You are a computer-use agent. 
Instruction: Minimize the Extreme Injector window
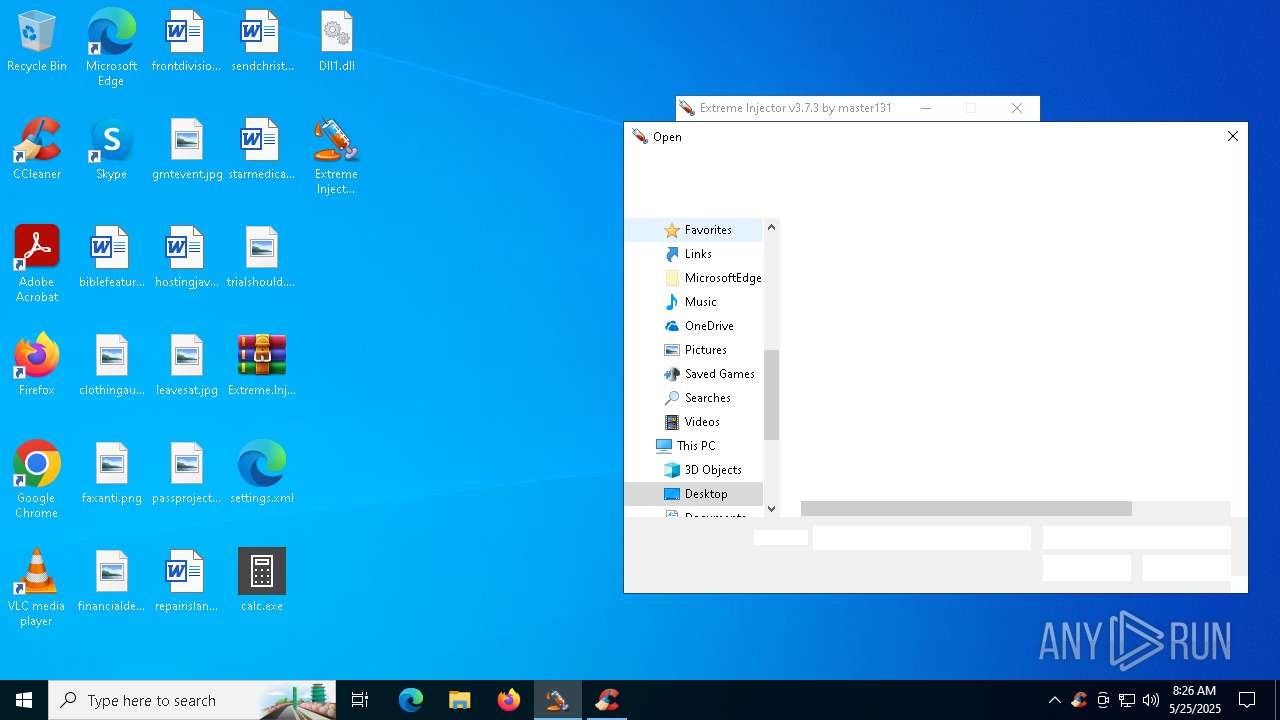[x=926, y=108]
